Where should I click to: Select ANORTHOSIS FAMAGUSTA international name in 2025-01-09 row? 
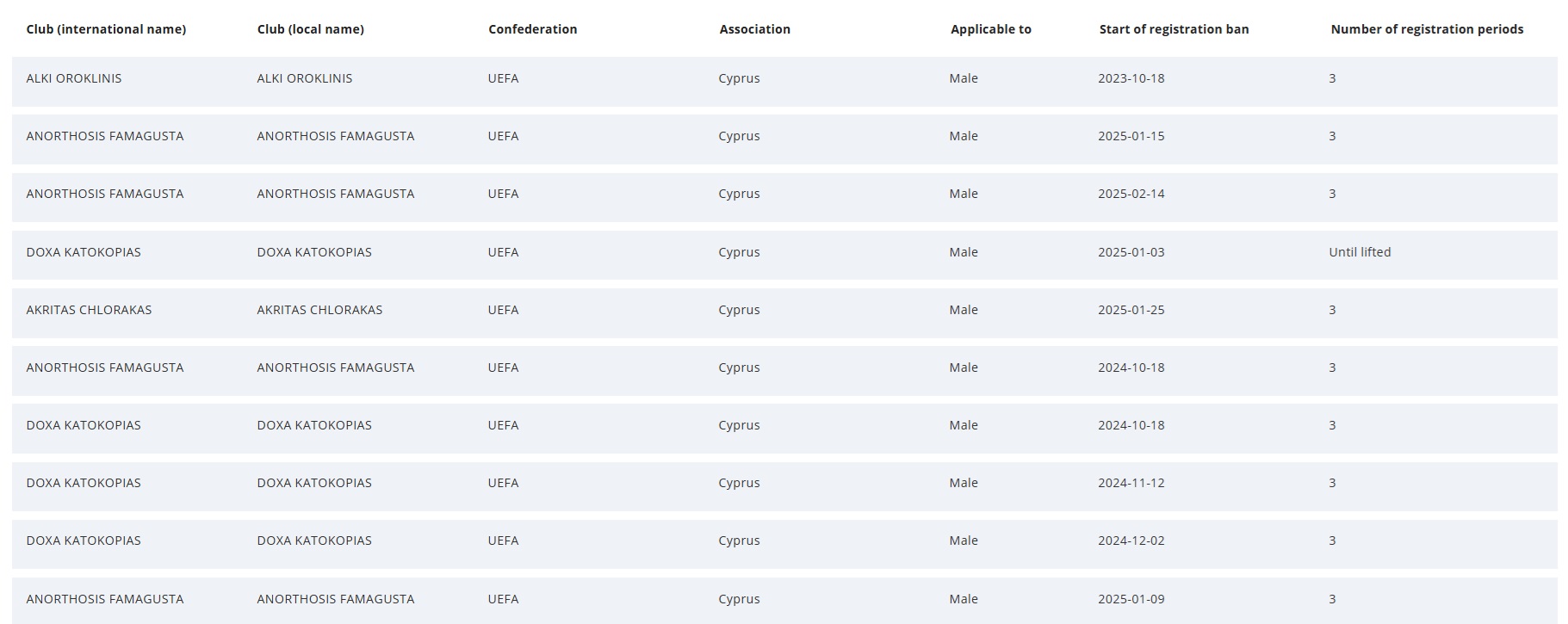point(105,599)
